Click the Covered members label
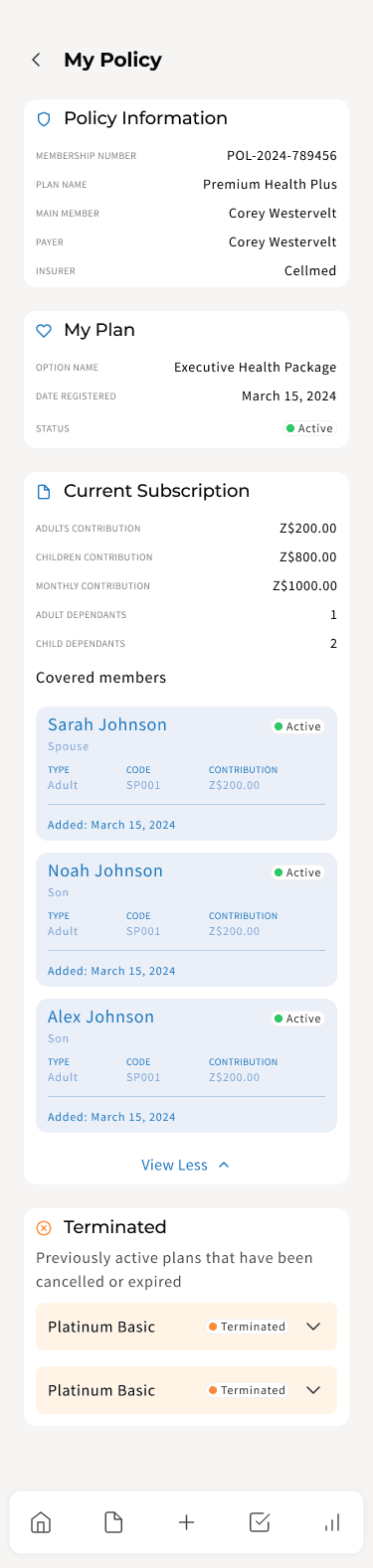The image size is (373, 1568). pyautogui.click(x=100, y=678)
